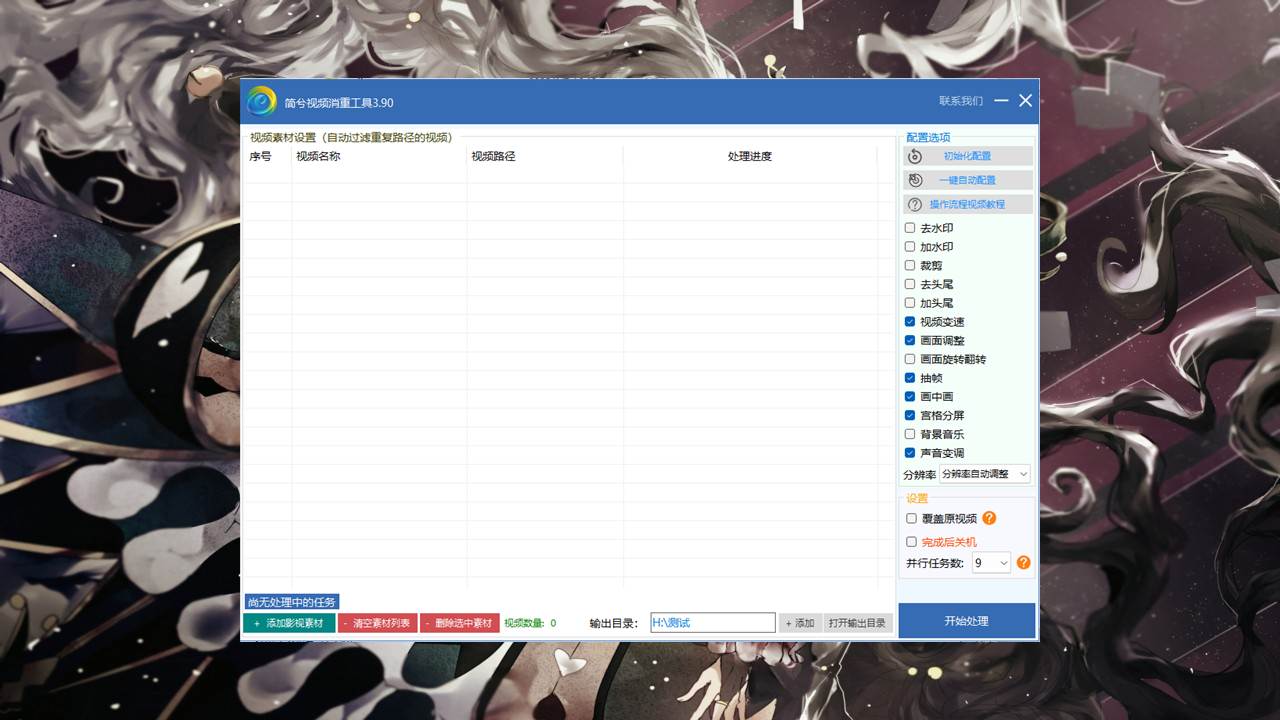Screen dimensions: 1280x720
Task: Enable the 背景音乐 checkbox
Action: [x=910, y=434]
